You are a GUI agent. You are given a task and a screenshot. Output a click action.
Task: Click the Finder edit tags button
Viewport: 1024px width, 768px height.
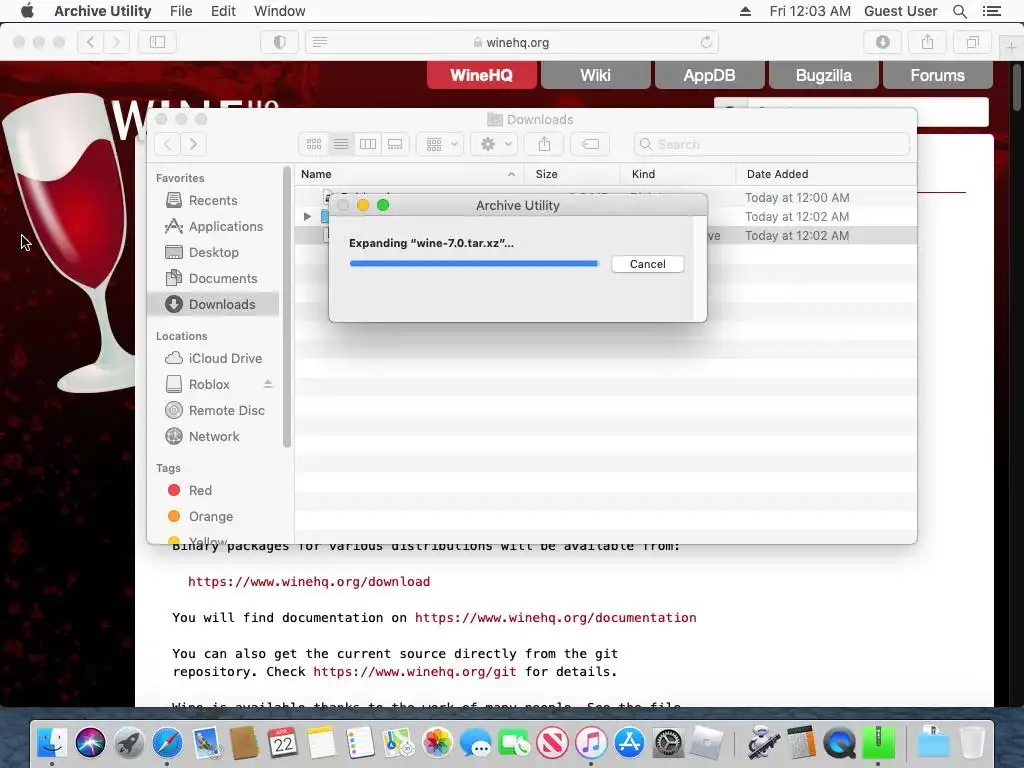[590, 144]
